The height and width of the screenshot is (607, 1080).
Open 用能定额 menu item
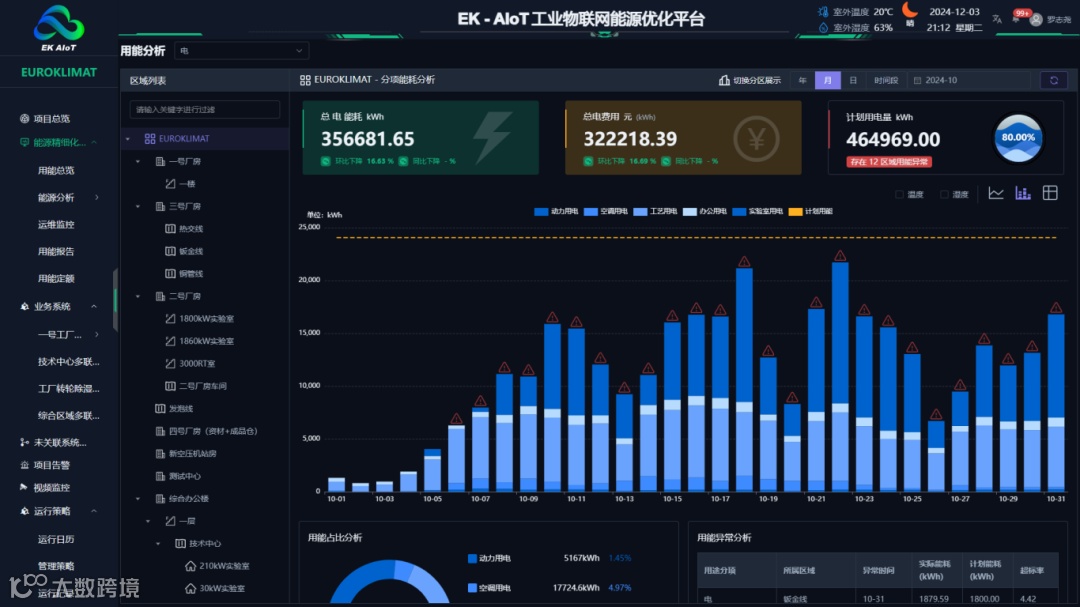coord(56,278)
